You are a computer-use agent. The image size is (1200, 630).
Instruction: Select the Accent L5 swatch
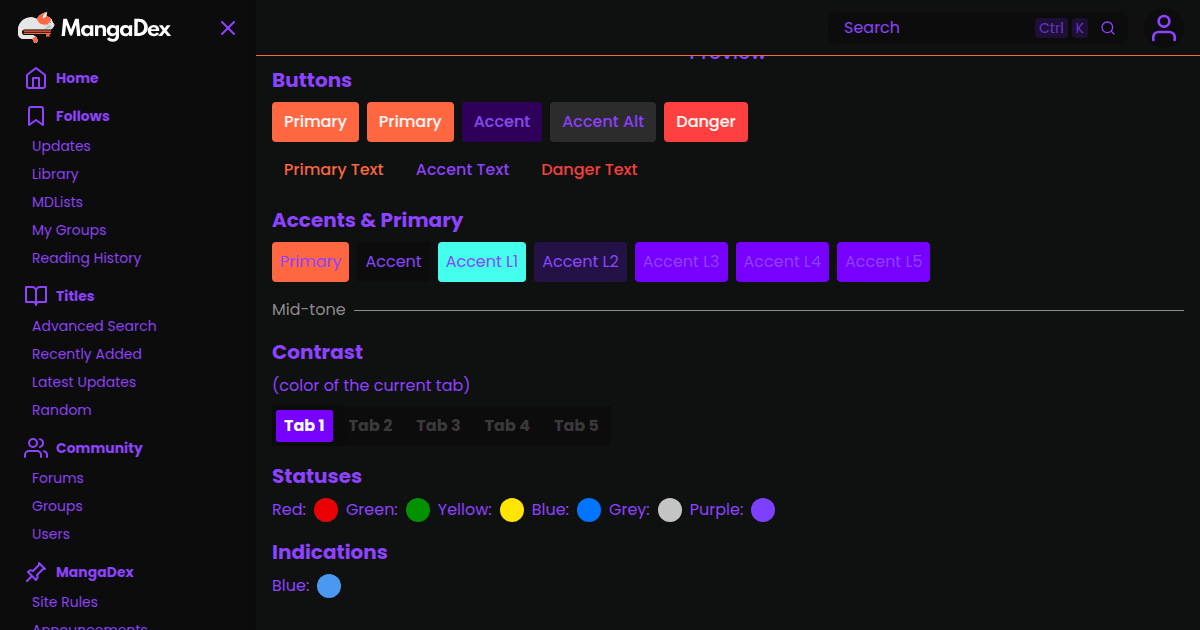pyautogui.click(x=884, y=262)
